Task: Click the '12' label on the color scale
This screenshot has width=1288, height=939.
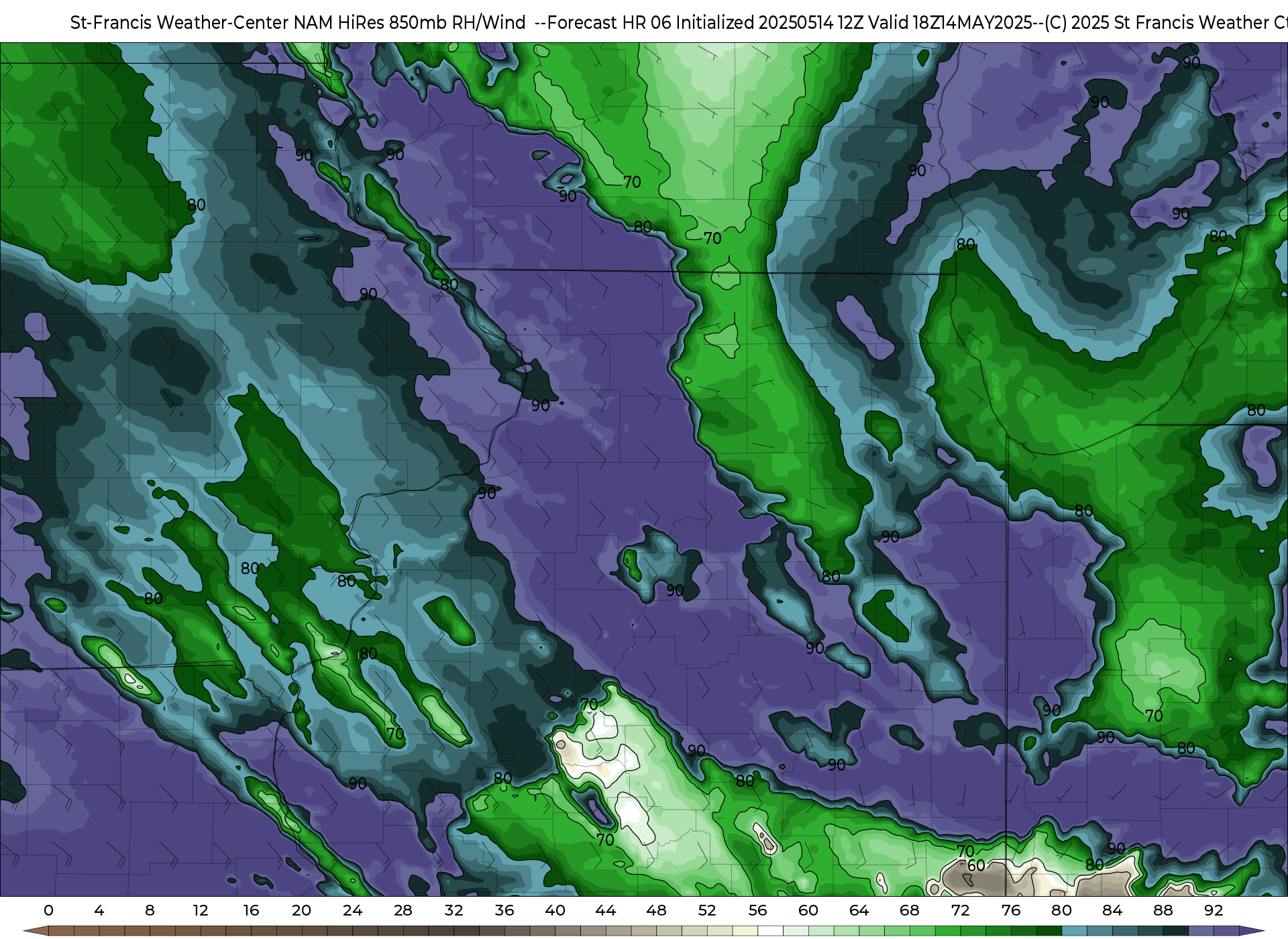Action: pos(201,910)
